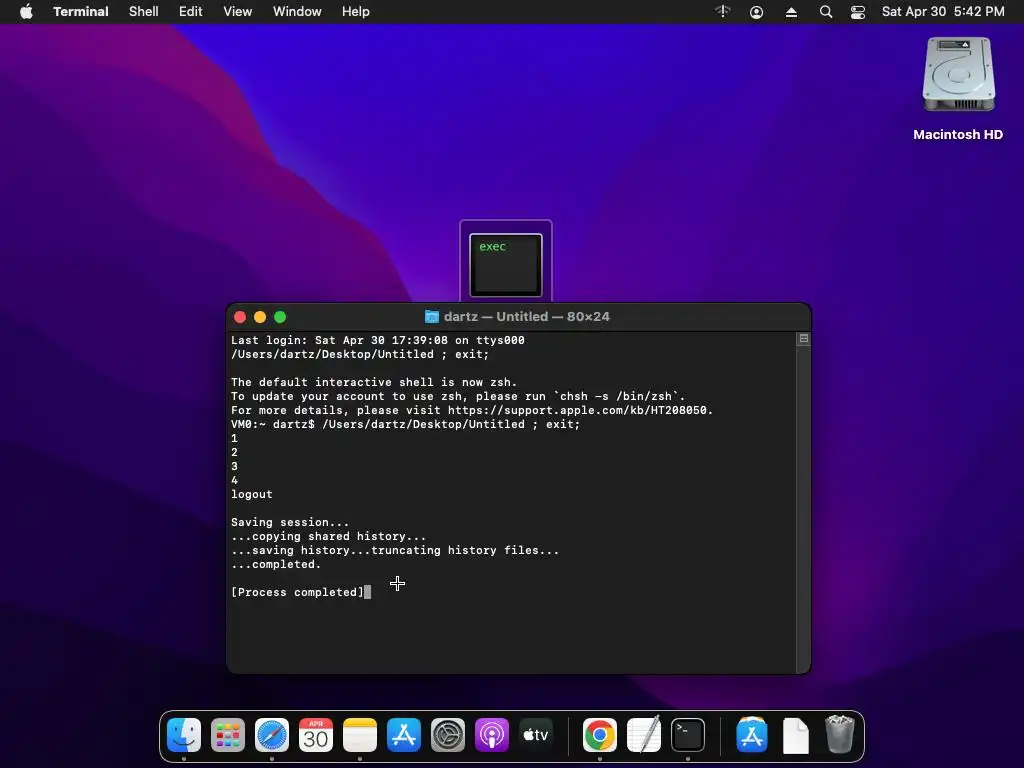
Task: Open the Shell menu
Action: click(x=144, y=12)
